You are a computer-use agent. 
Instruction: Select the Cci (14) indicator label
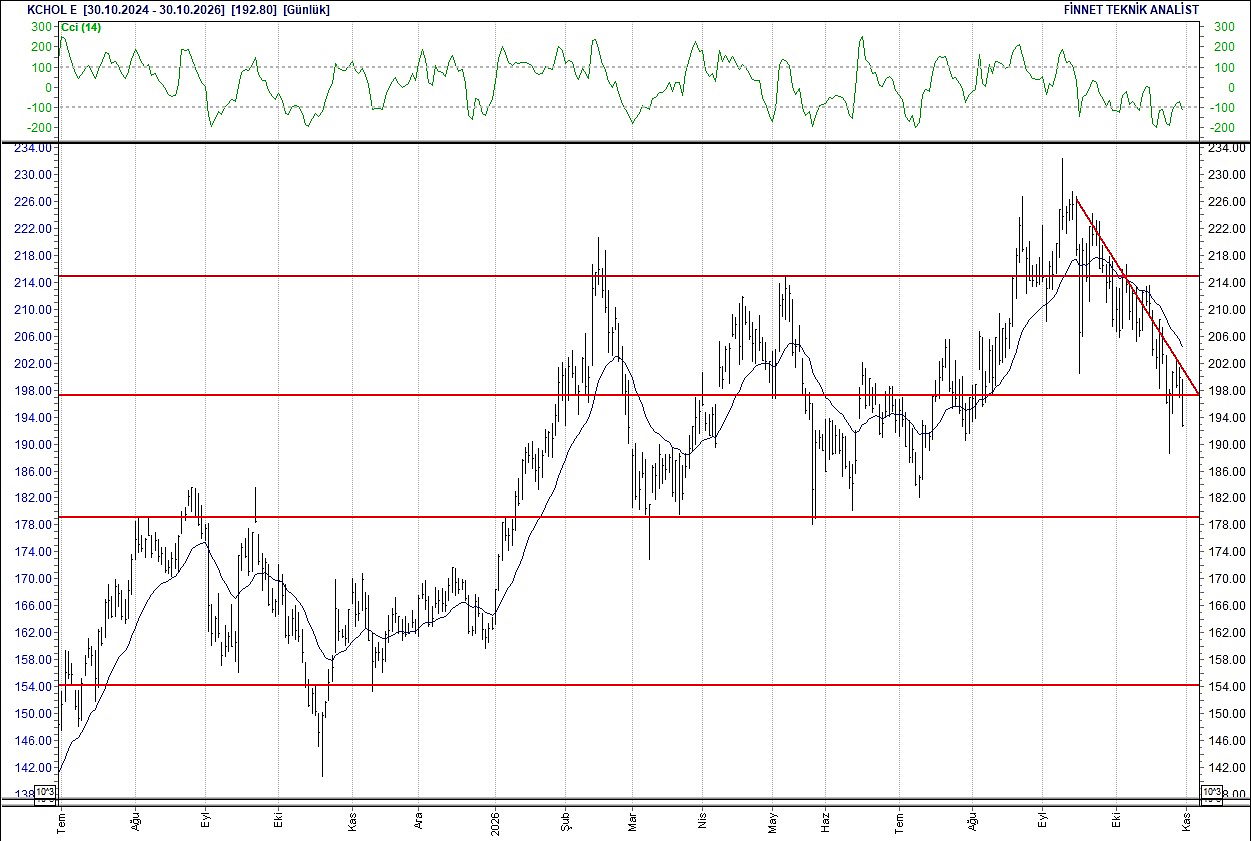point(80,27)
